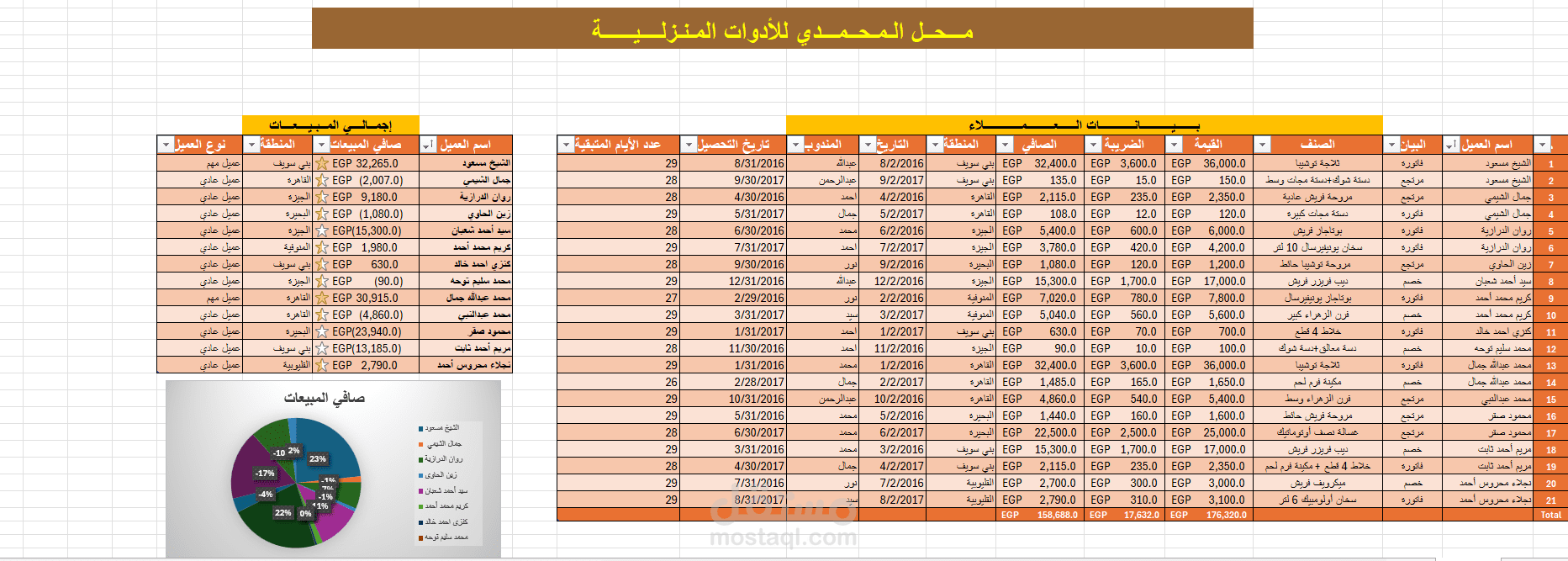Image resolution: width=1568 pixels, height=561 pixels.
Task: Select the محل المحمدي للأدوات المنزلية title banner
Action: click(x=783, y=29)
